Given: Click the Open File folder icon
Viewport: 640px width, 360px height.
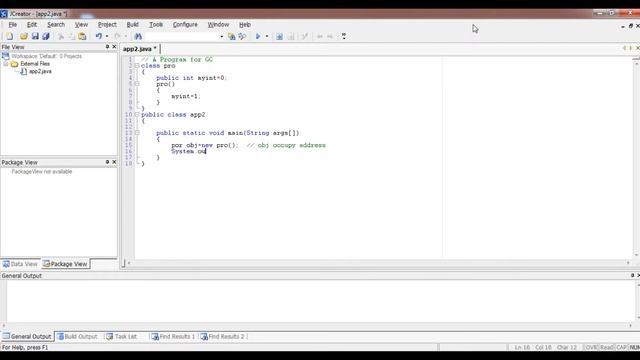Looking at the screenshot, I should (x=24, y=36).
